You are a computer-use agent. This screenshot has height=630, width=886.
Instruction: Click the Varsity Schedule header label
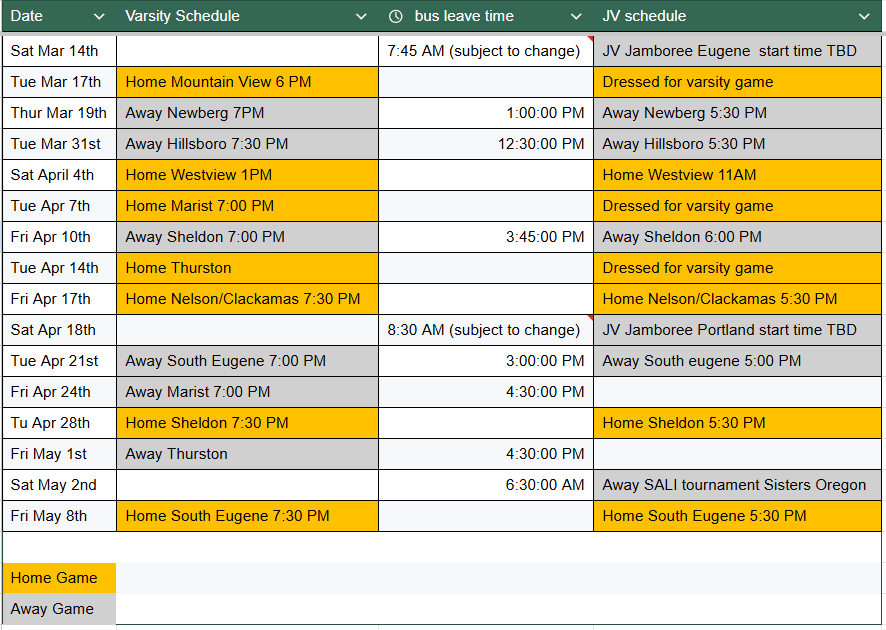182,16
